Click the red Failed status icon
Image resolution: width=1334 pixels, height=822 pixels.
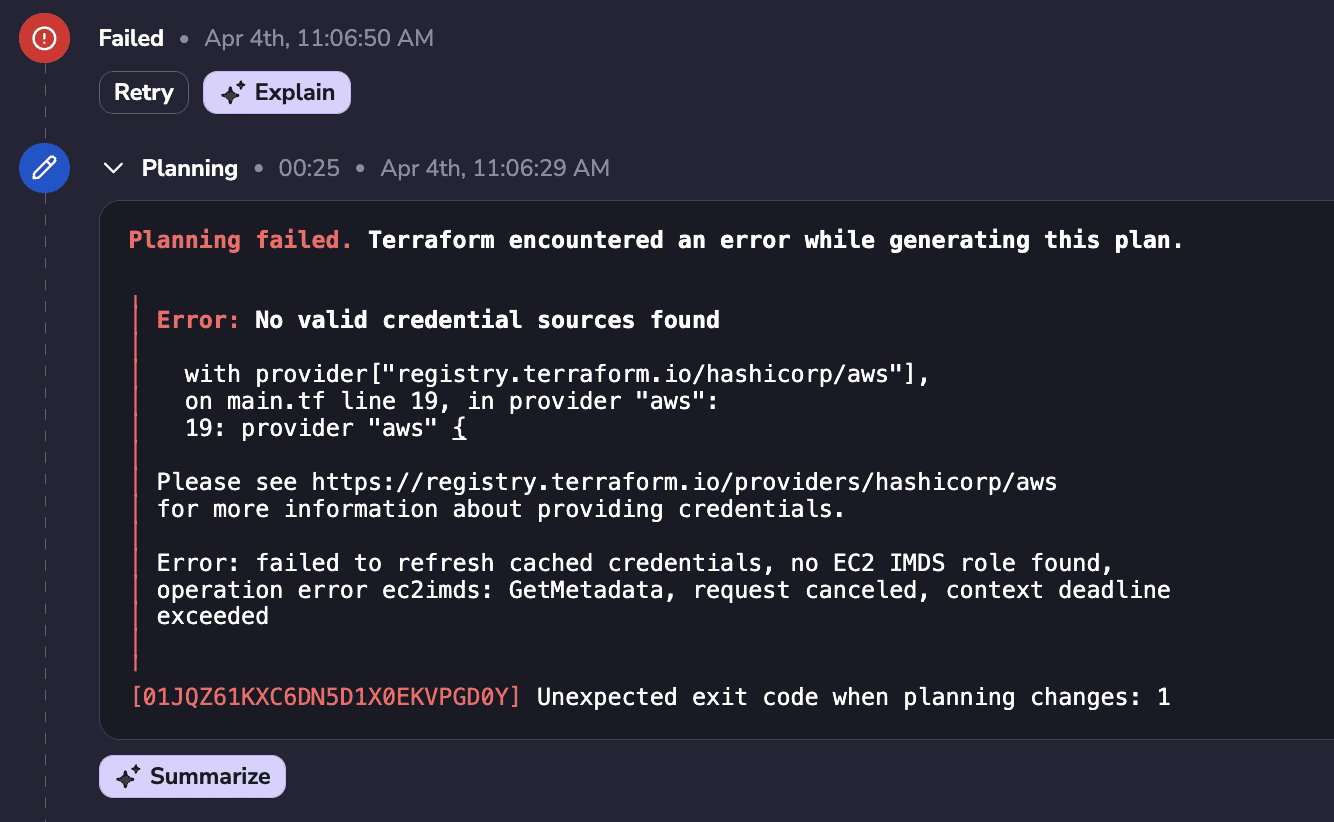(x=44, y=38)
